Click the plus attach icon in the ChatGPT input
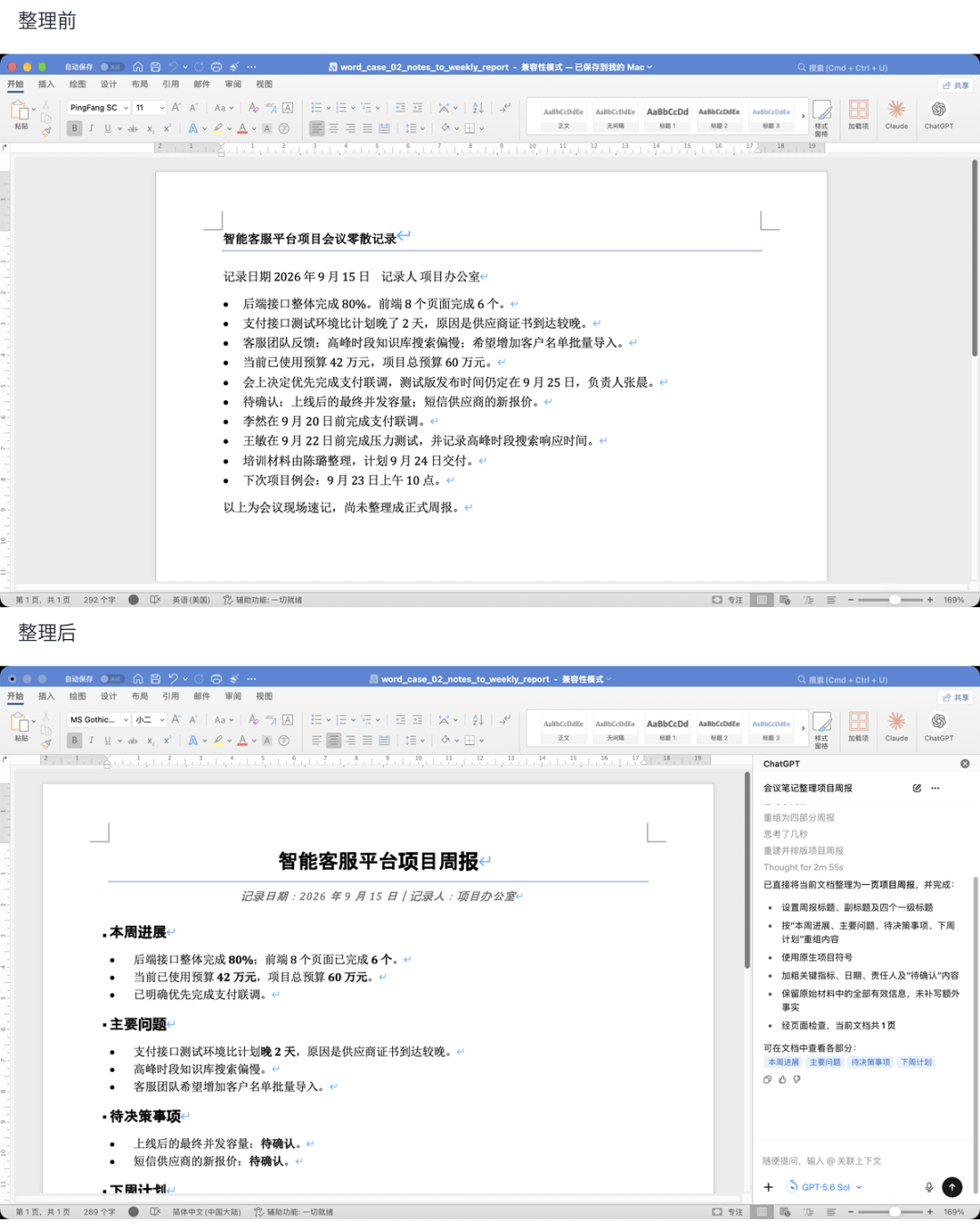Image resolution: width=980 pixels, height=1229 pixels. (x=769, y=1186)
